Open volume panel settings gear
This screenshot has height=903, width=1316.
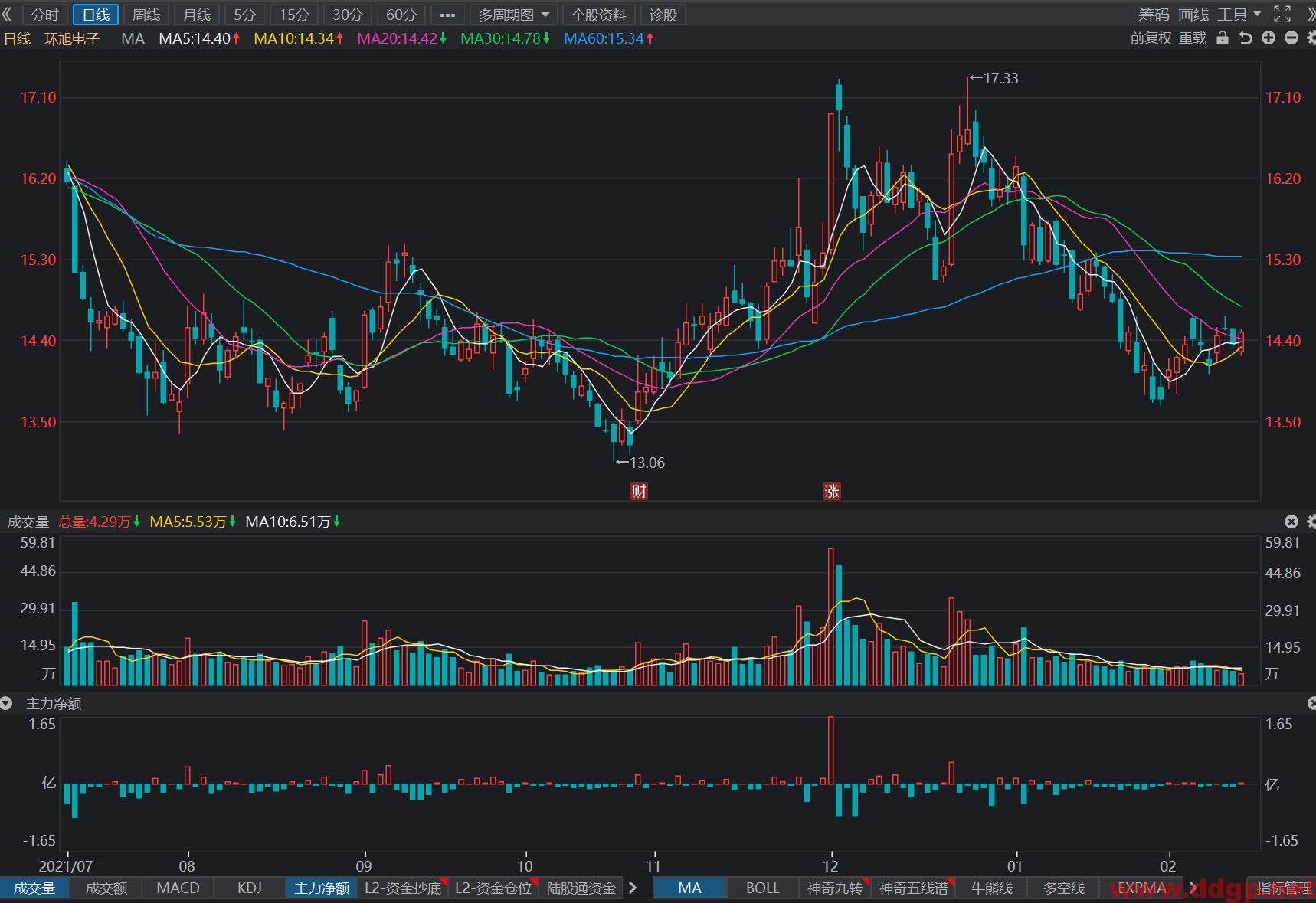click(1311, 522)
